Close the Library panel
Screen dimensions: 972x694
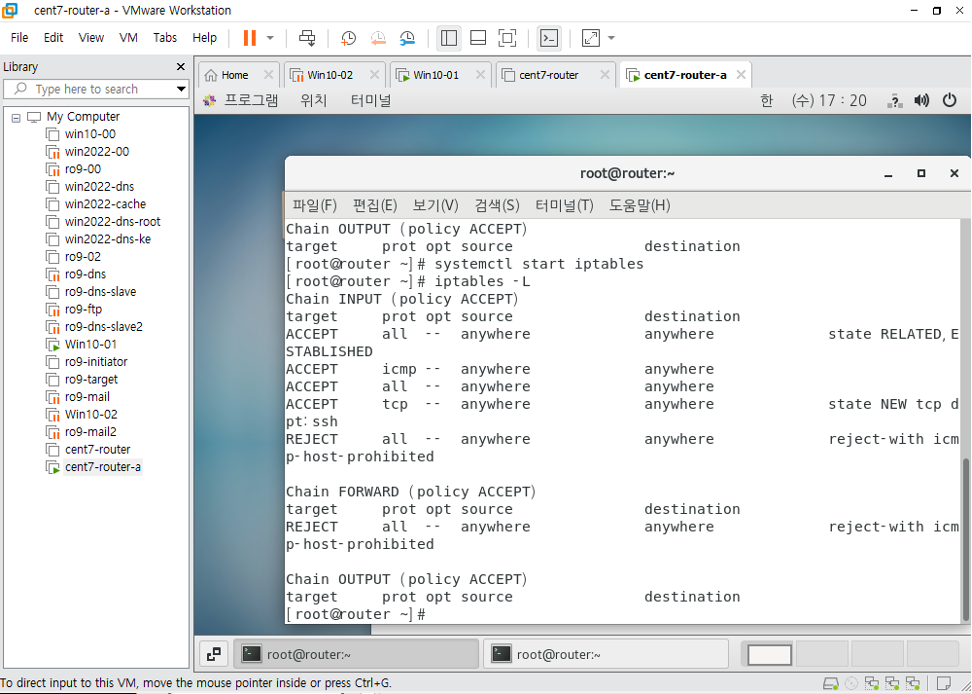pos(180,66)
